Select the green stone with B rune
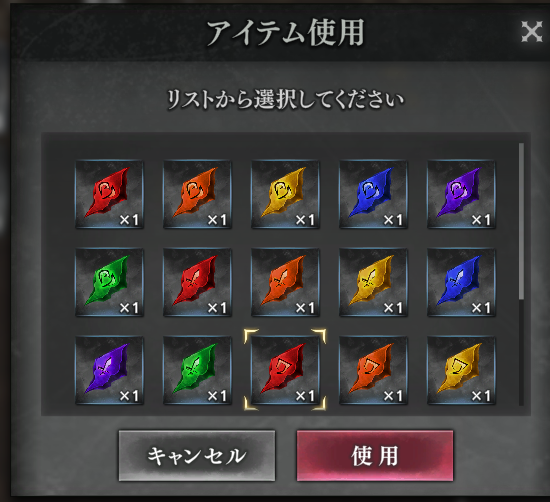The height and width of the screenshot is (502, 550). pos(109,282)
